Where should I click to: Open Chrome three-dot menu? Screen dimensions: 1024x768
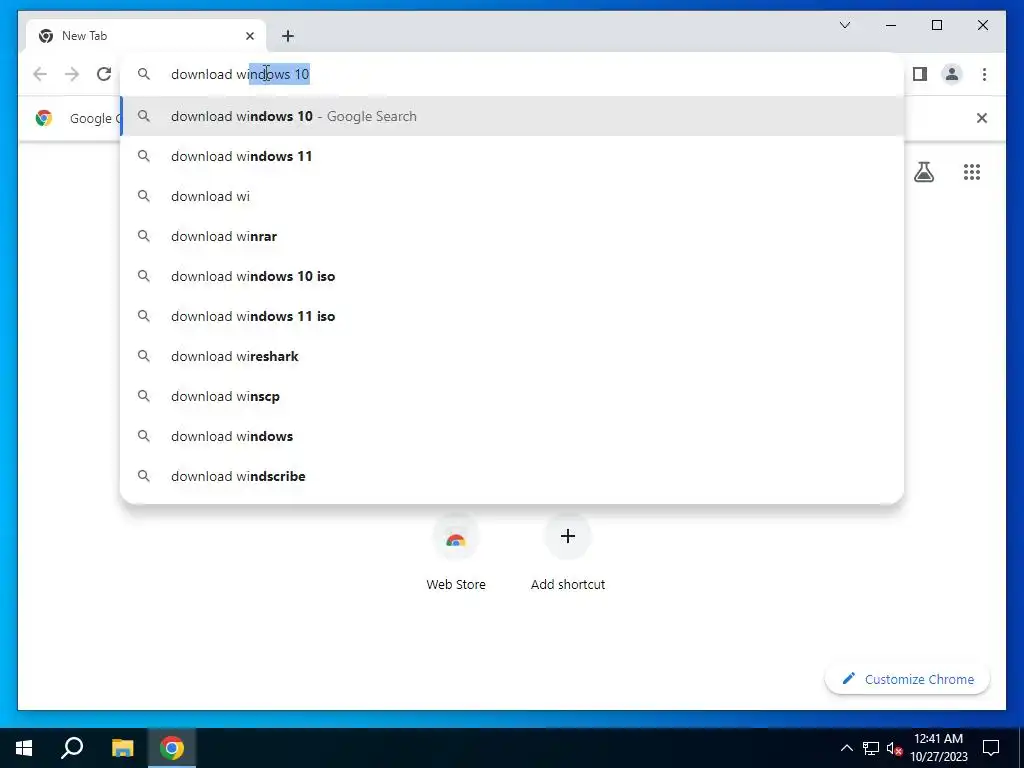tap(984, 74)
